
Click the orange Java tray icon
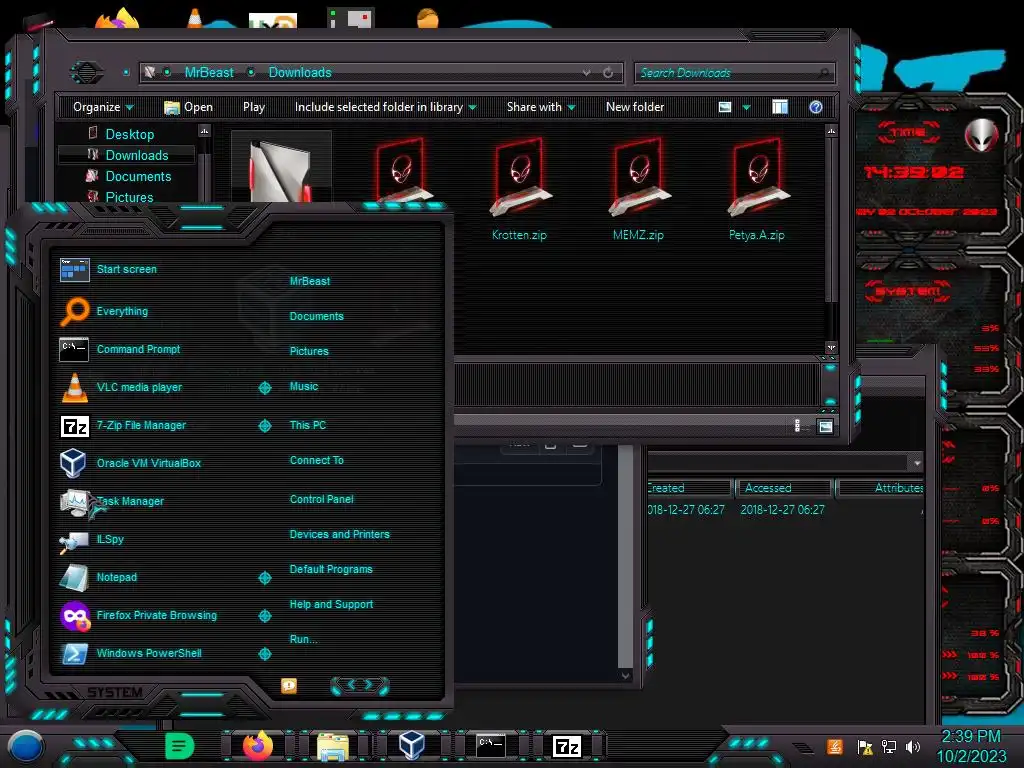(835, 746)
